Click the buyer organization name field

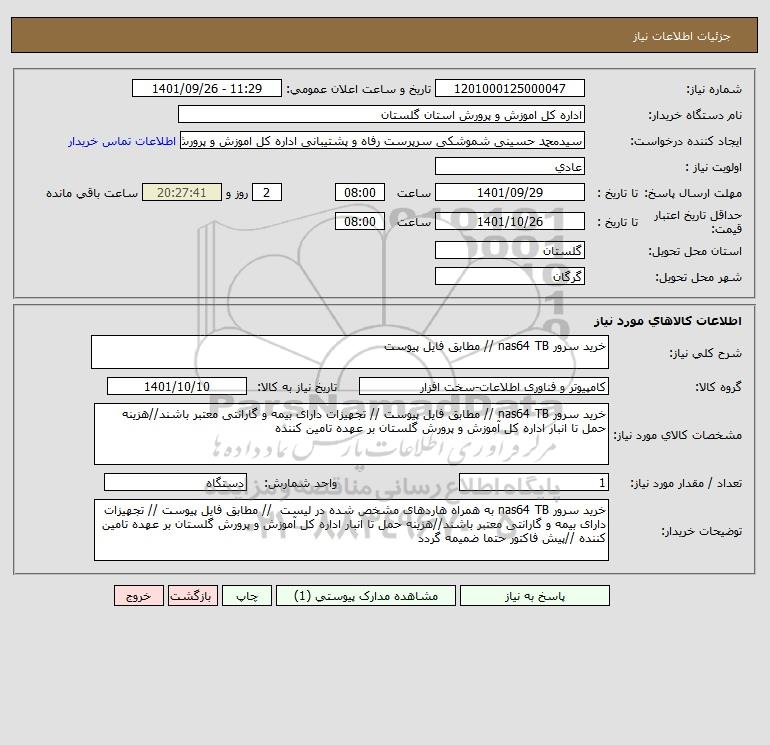(x=381, y=114)
